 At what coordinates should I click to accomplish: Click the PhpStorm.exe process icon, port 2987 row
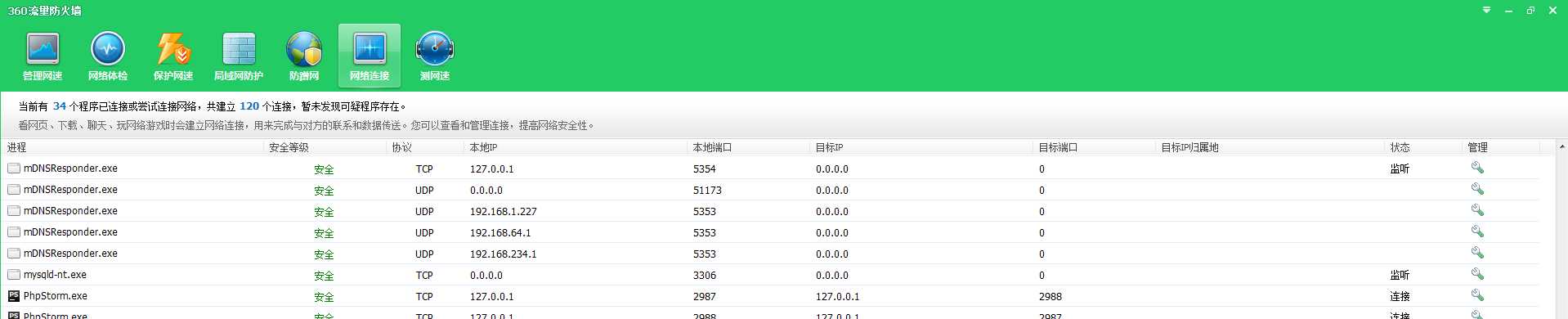pyautogui.click(x=14, y=296)
